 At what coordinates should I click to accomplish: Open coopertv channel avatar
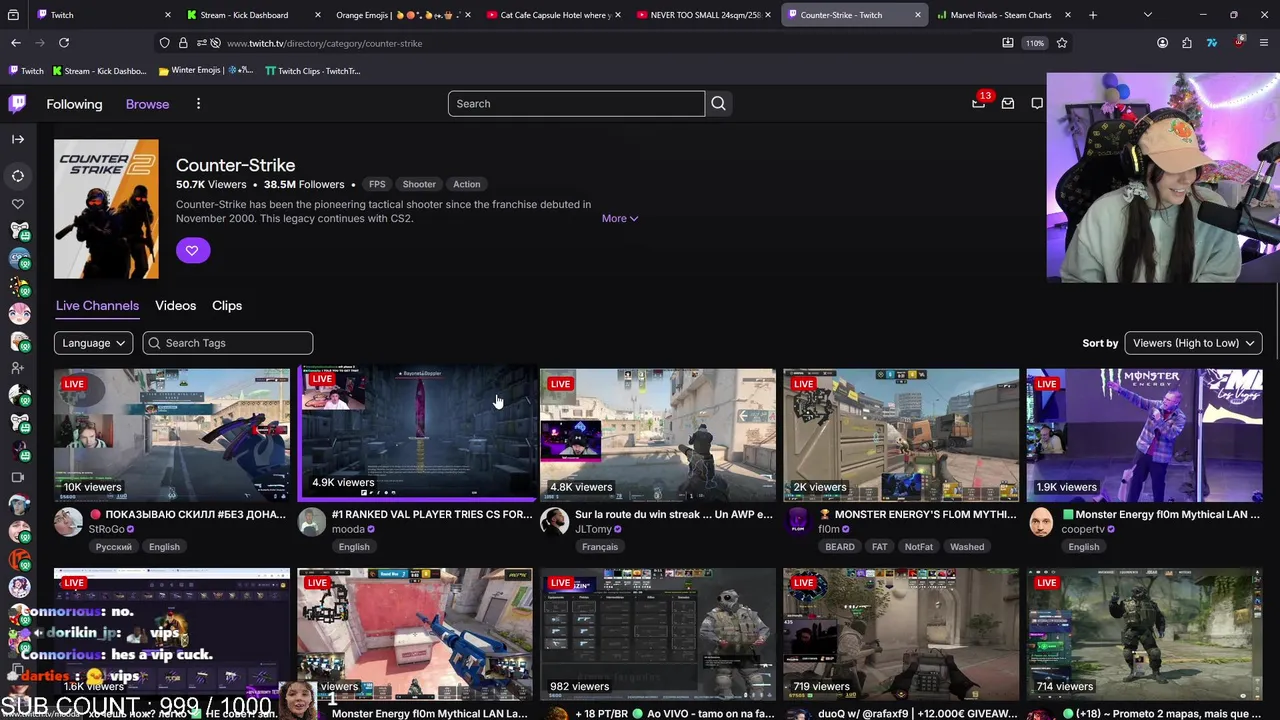(x=1041, y=522)
